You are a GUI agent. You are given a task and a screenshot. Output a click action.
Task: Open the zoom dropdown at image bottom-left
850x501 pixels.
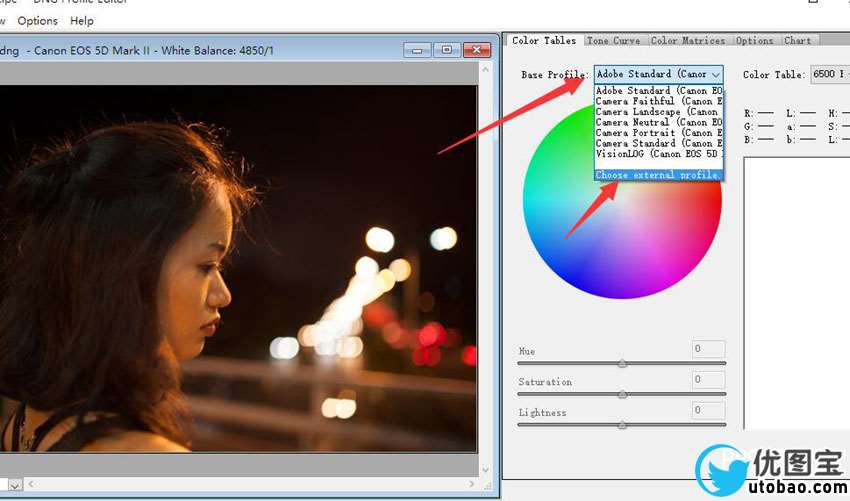pos(15,485)
